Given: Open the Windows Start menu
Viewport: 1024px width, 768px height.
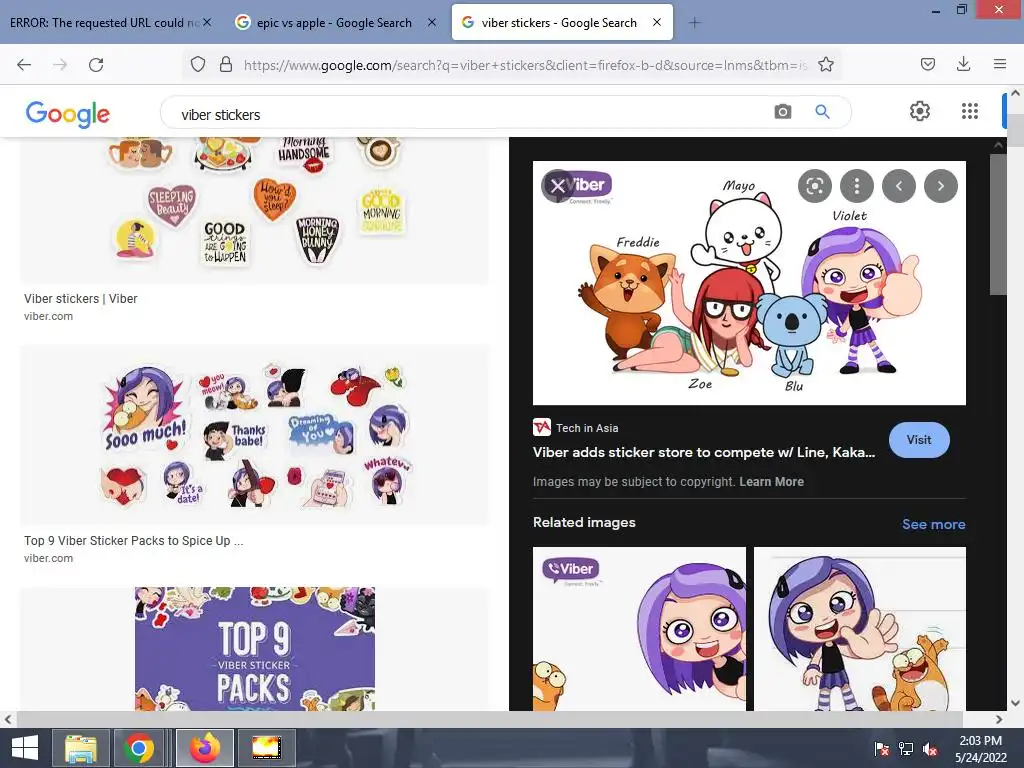Looking at the screenshot, I should coord(25,748).
